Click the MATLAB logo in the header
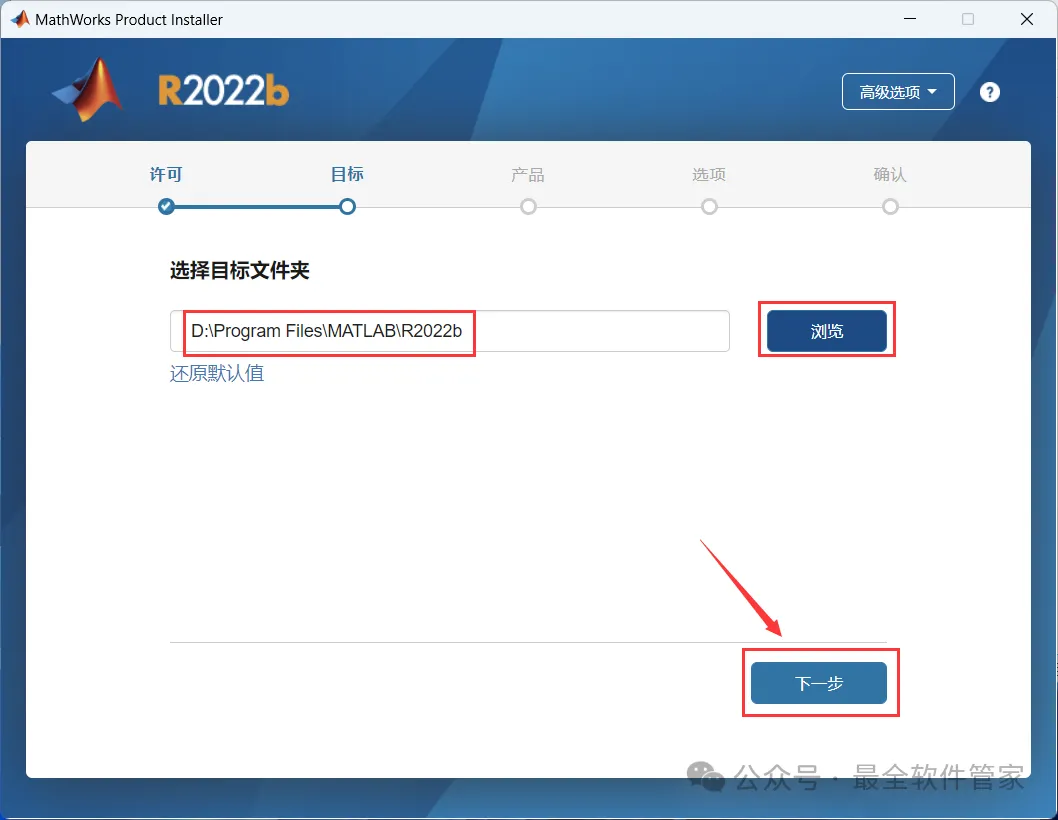 click(x=88, y=90)
